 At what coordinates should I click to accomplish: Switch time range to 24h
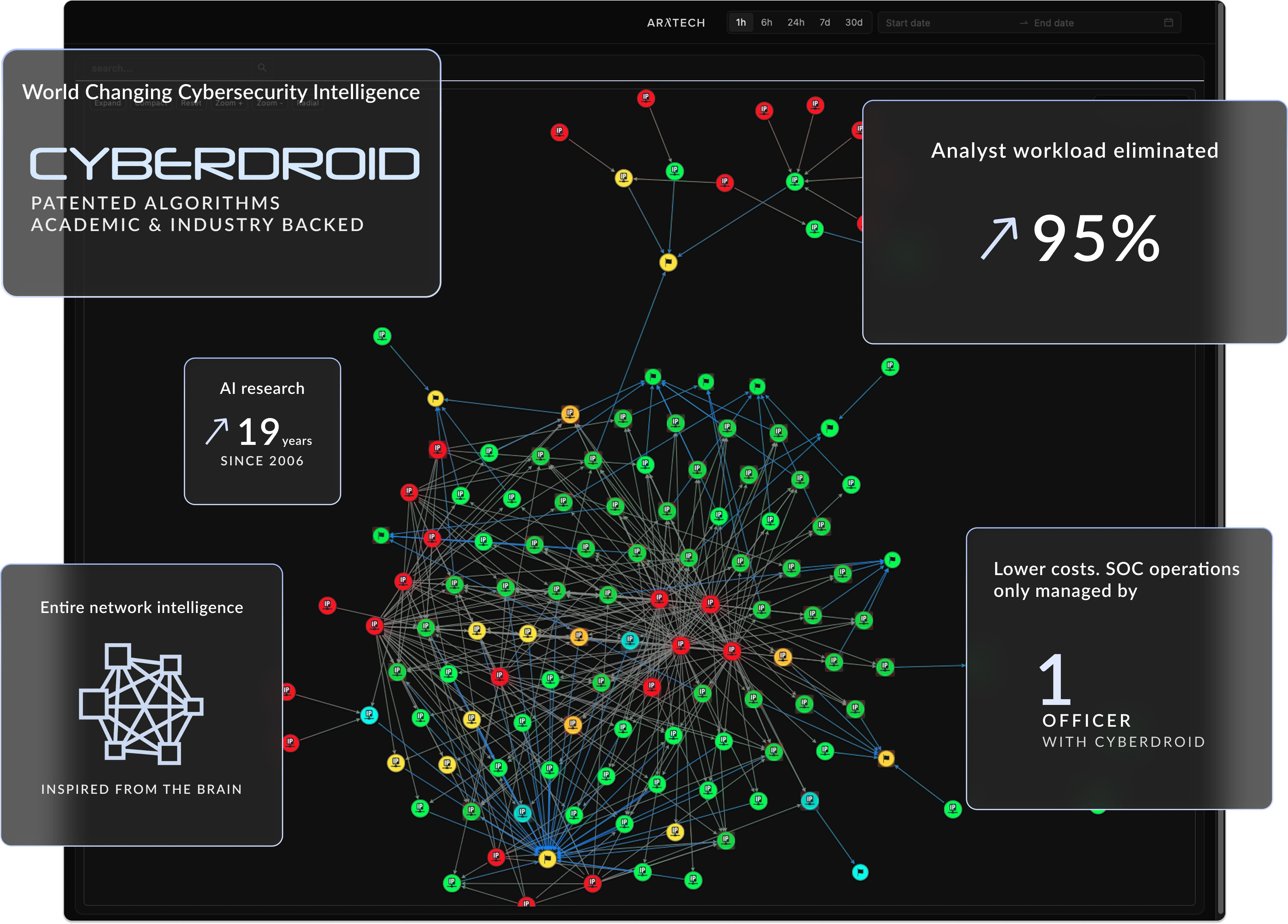(795, 23)
